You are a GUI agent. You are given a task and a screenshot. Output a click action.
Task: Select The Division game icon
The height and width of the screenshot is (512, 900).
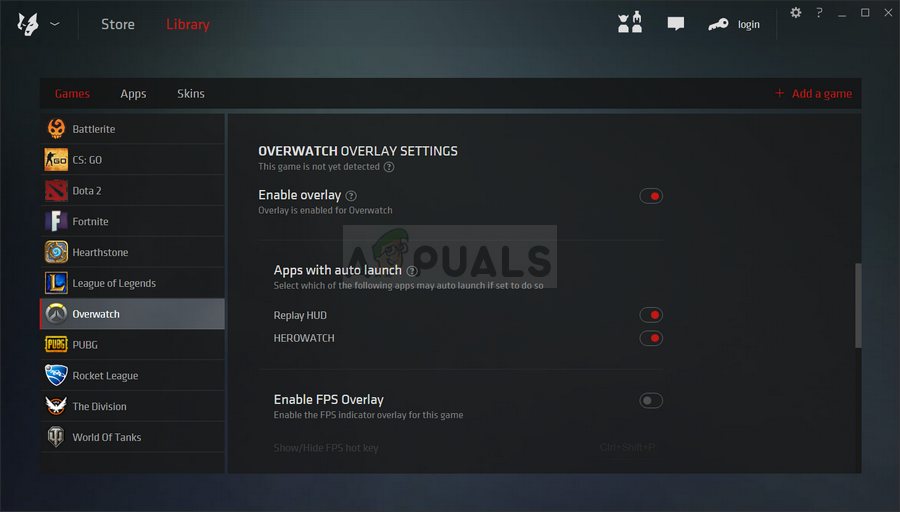(x=56, y=406)
